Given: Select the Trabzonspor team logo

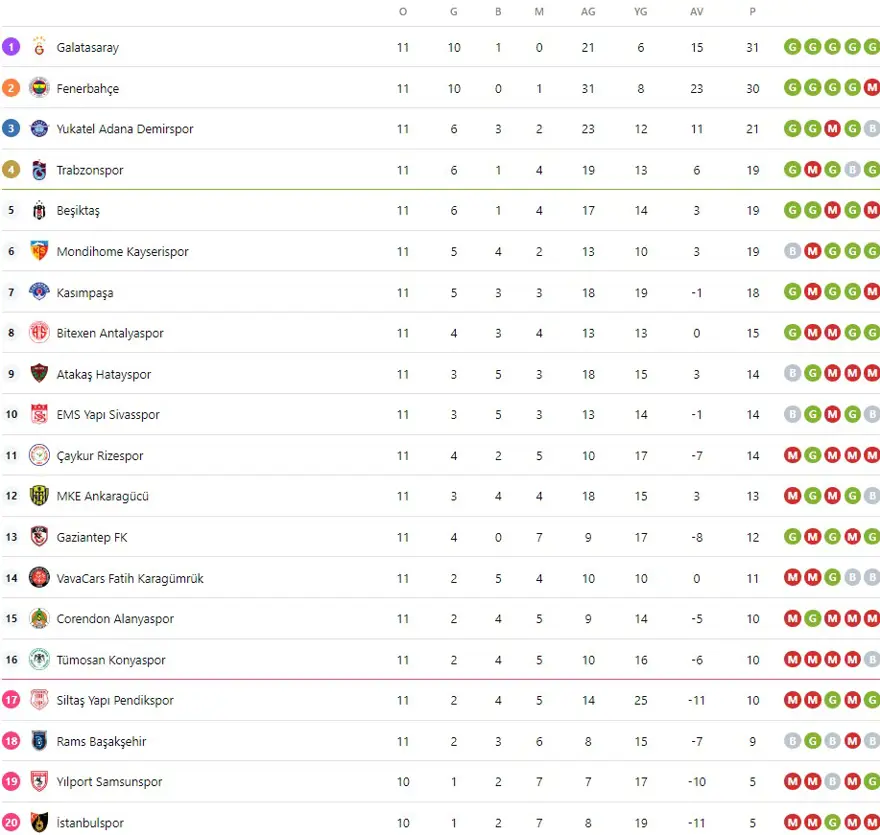Looking at the screenshot, I should point(39,170).
